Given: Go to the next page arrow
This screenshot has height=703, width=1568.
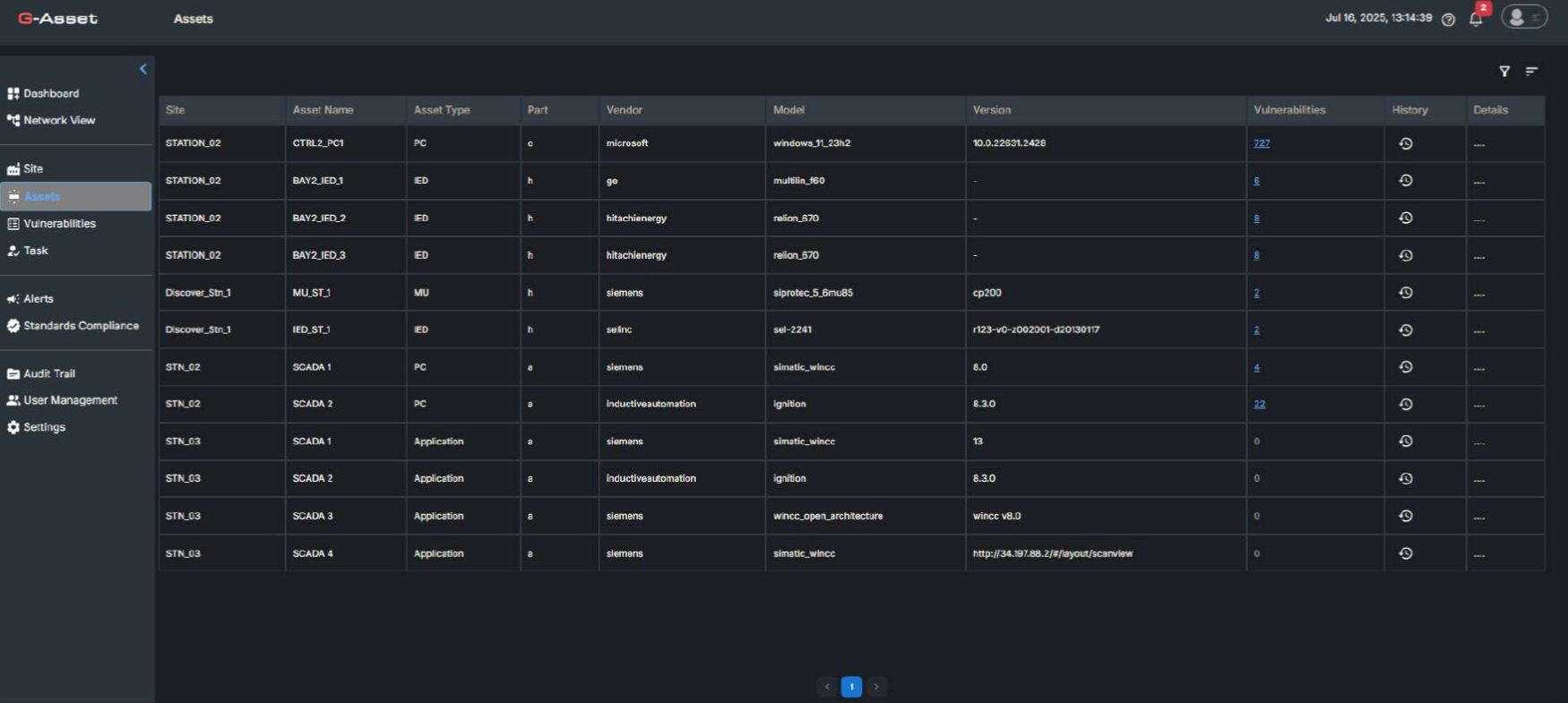Looking at the screenshot, I should coord(876,687).
